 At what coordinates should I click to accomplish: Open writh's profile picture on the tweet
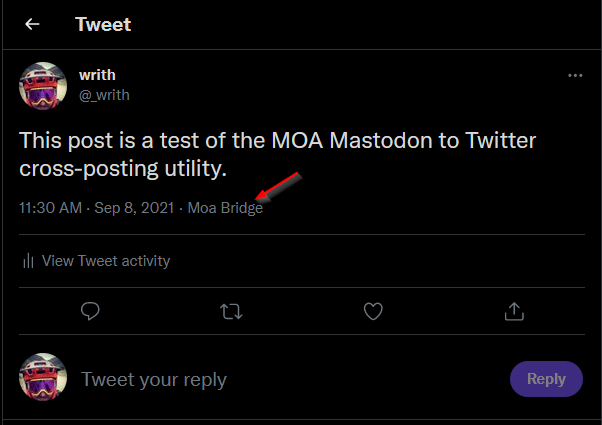click(x=43, y=85)
